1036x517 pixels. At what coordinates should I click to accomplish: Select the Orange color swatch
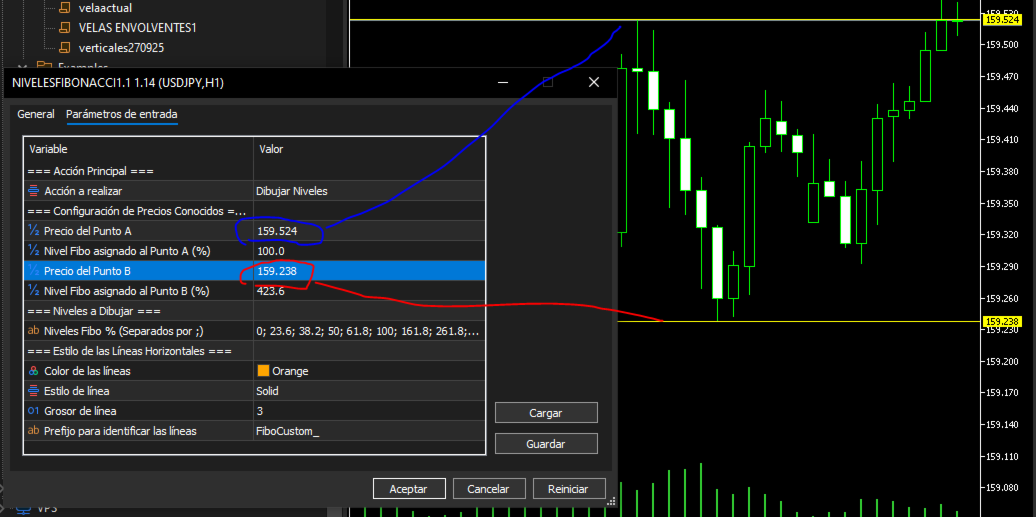(x=263, y=371)
